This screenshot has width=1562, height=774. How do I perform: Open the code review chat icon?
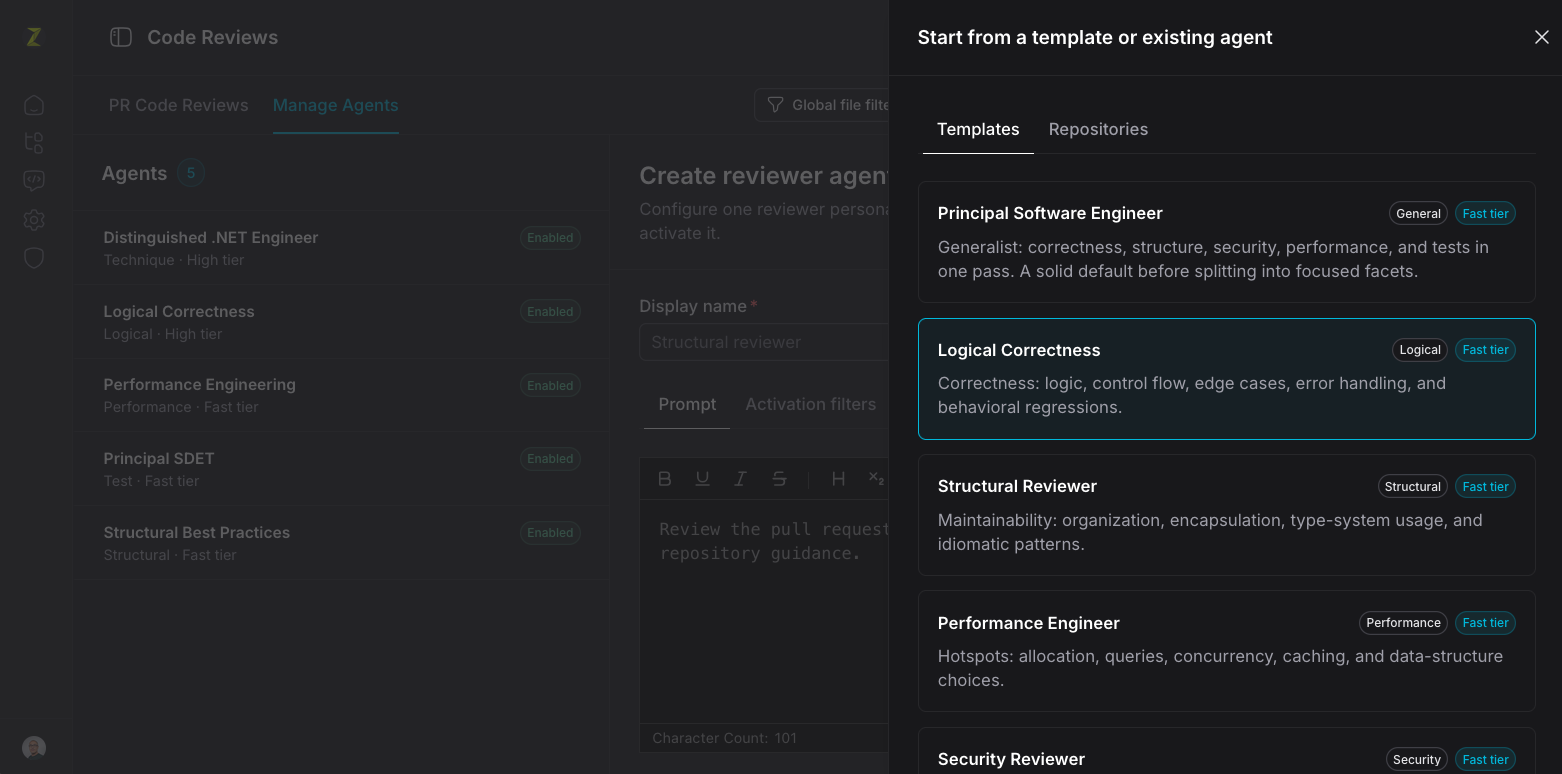[34, 181]
